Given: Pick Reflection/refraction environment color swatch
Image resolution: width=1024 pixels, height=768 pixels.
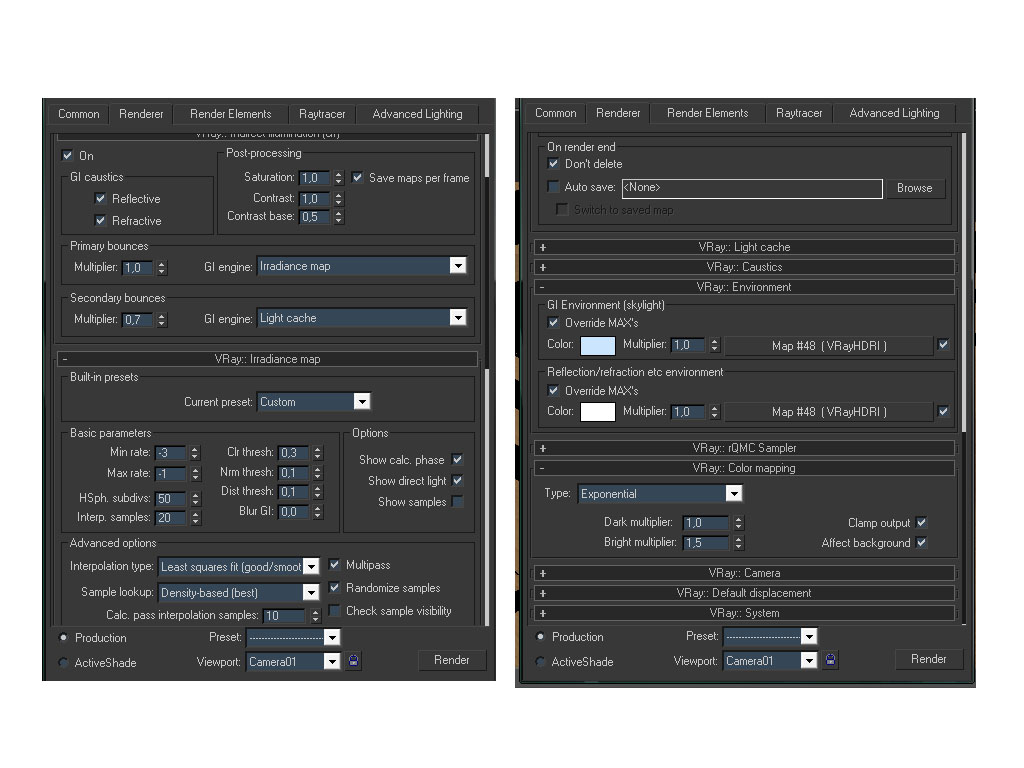Looking at the screenshot, I should coord(598,411).
